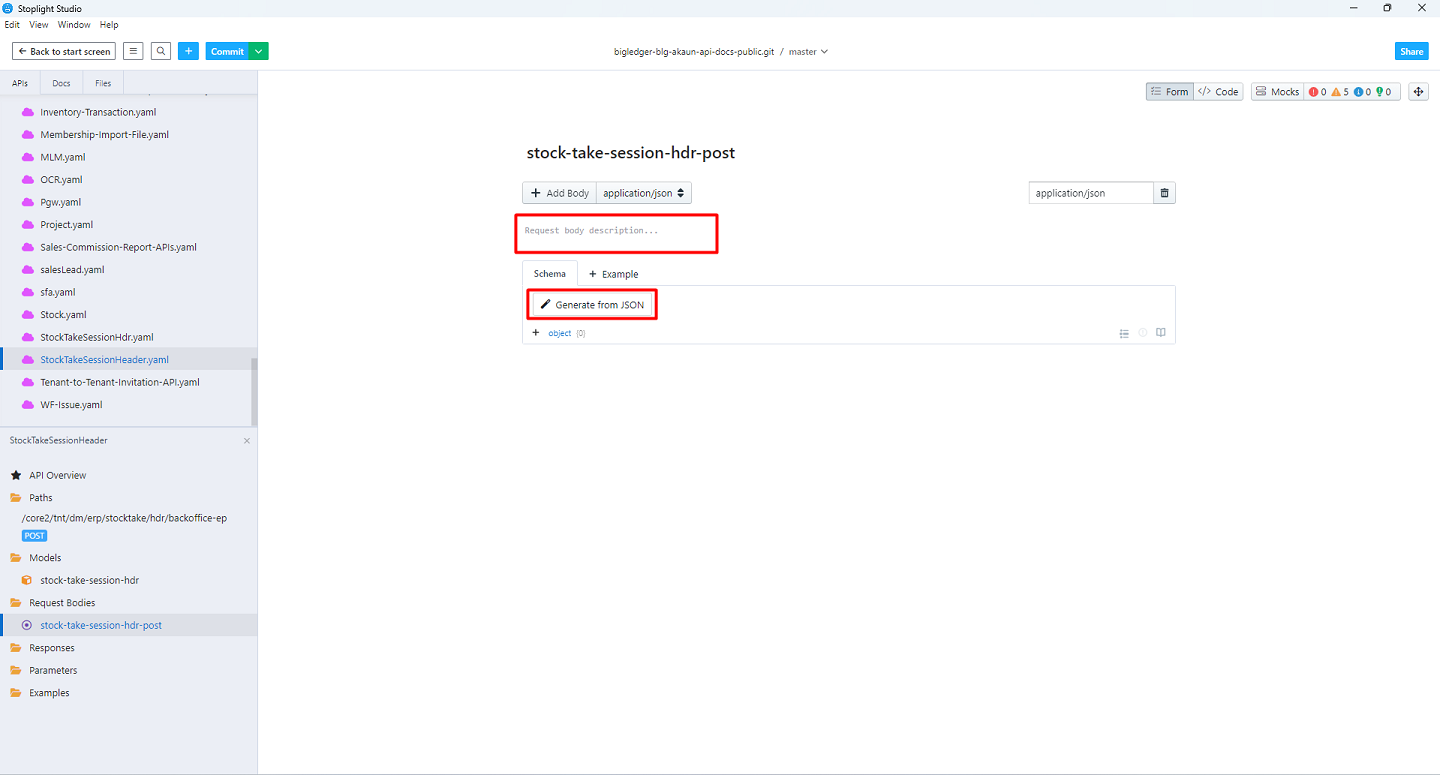Open the Mocks panel
The width and height of the screenshot is (1440, 775).
pos(1277,92)
